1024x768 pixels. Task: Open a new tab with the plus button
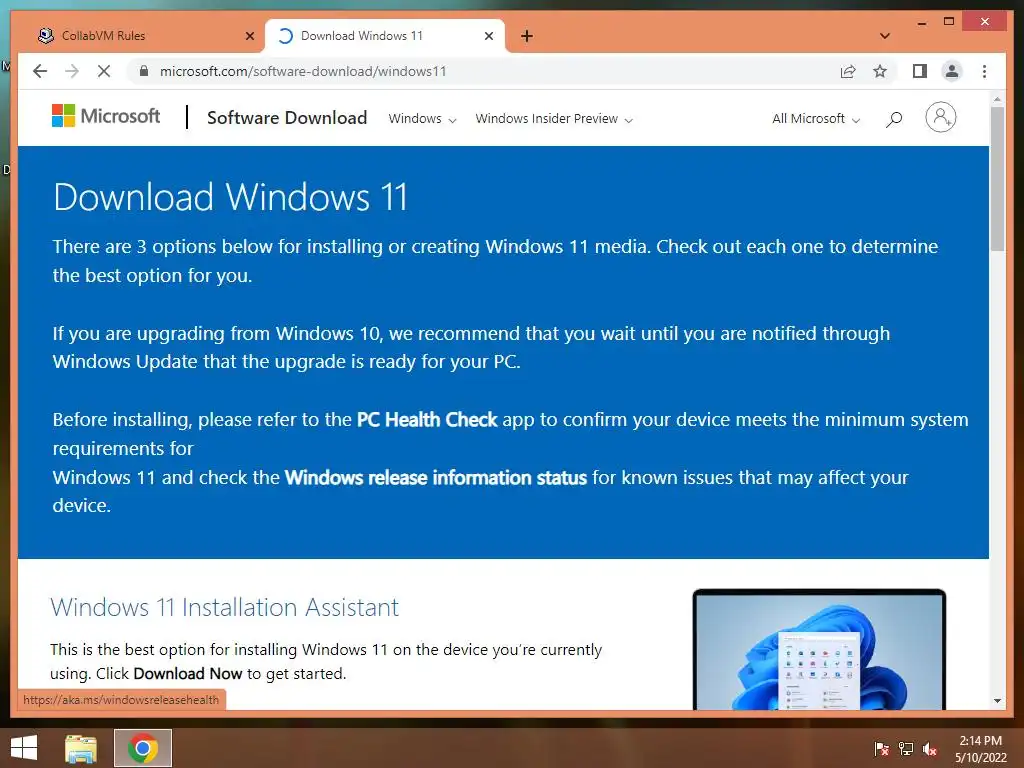pos(527,36)
